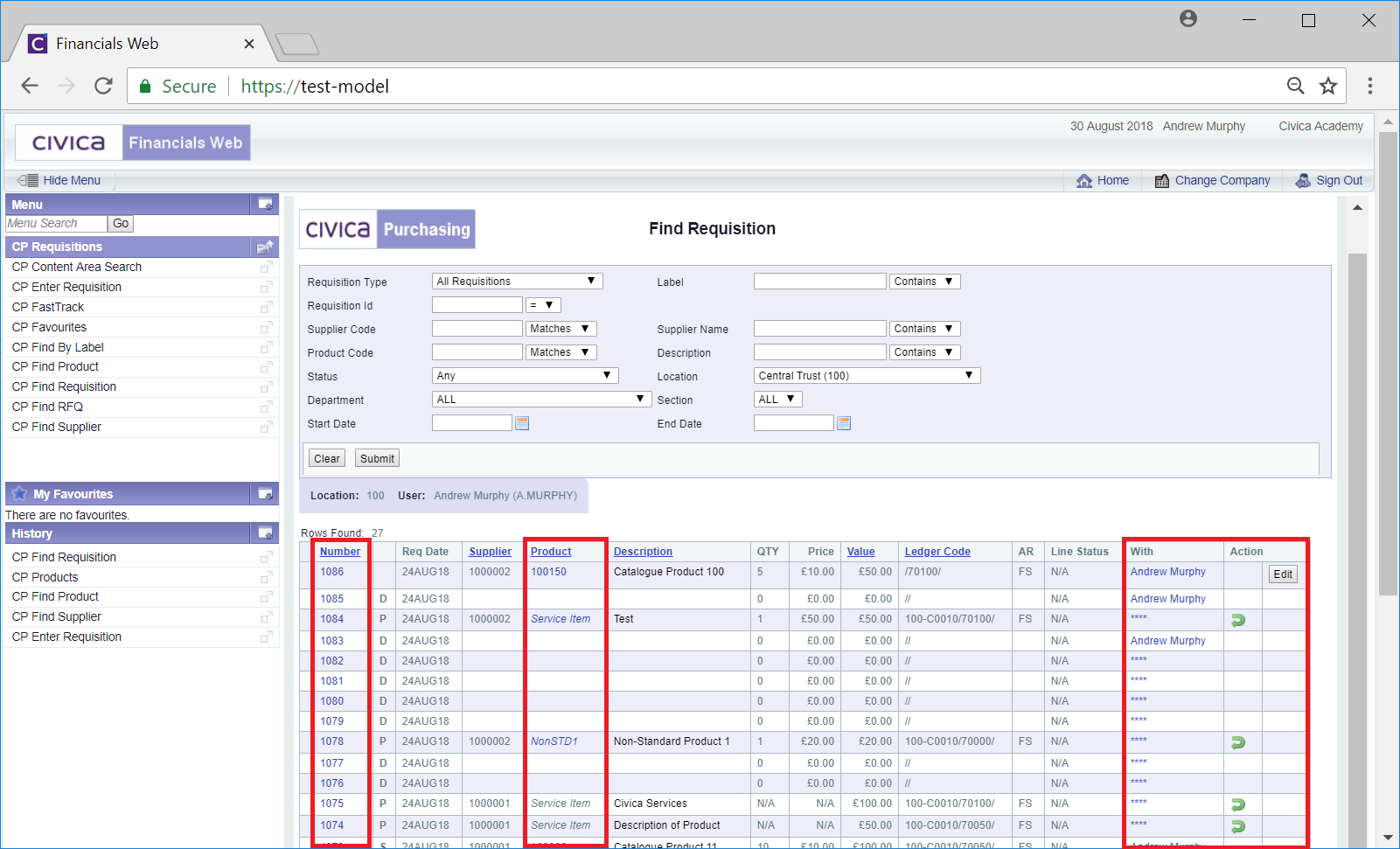This screenshot has width=1400, height=849.
Task: Open Chrome three-dot menu
Action: (x=1370, y=86)
